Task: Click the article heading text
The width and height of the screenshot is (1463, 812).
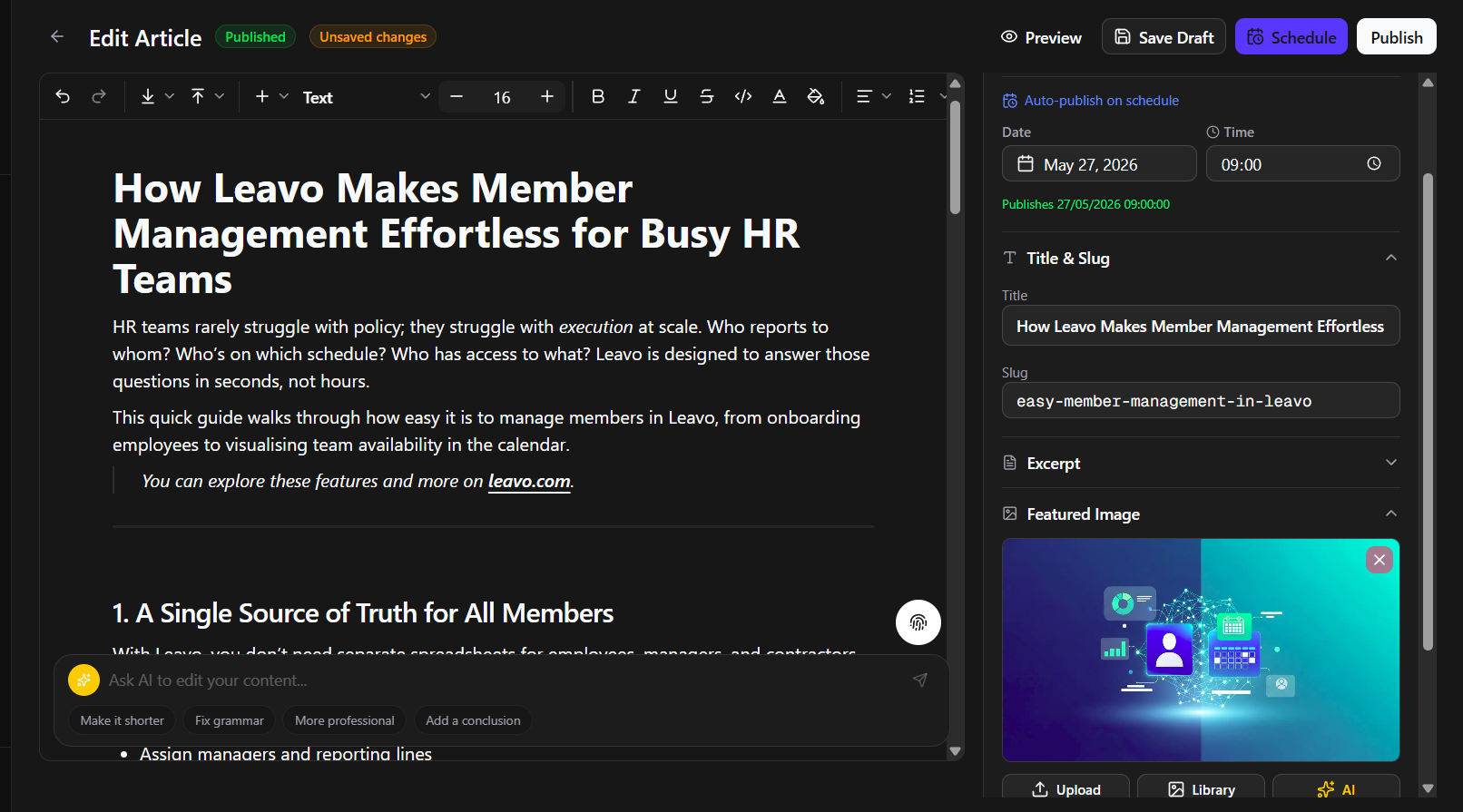Action: click(x=457, y=234)
